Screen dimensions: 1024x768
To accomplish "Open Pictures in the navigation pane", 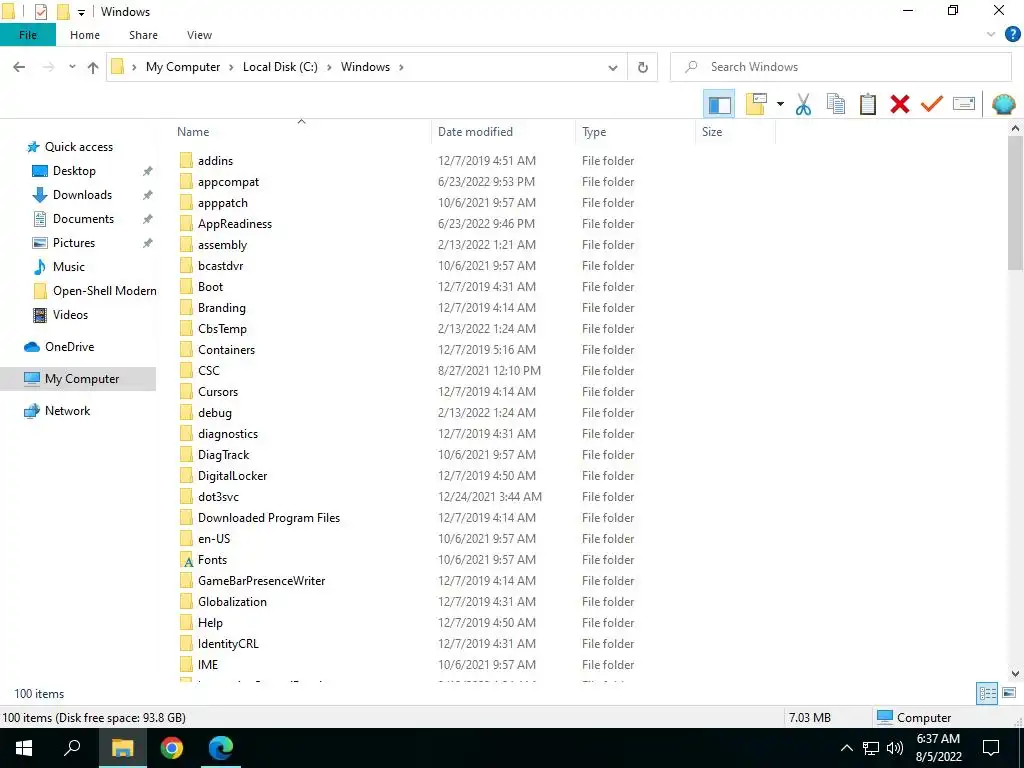I will click(74, 243).
